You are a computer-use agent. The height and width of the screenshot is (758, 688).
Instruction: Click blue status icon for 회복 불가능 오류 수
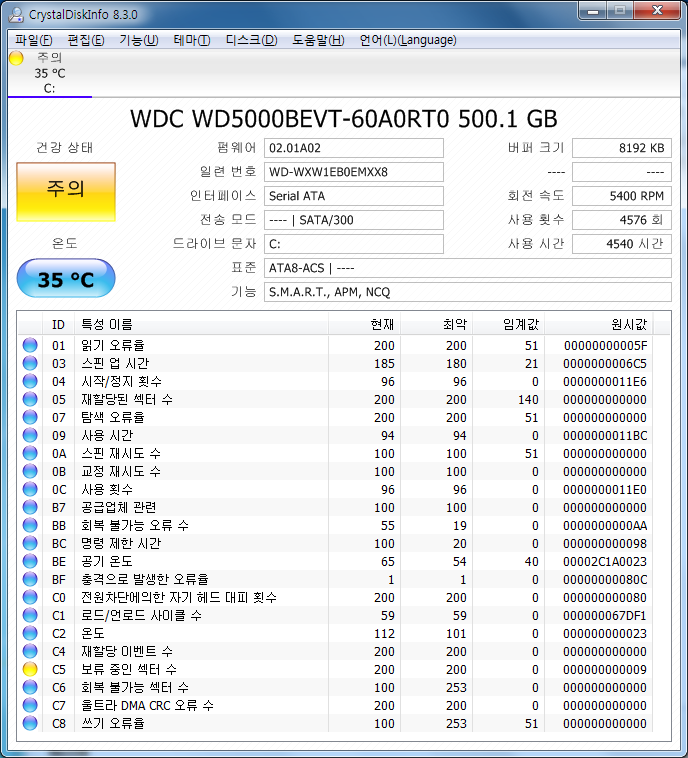(30, 525)
